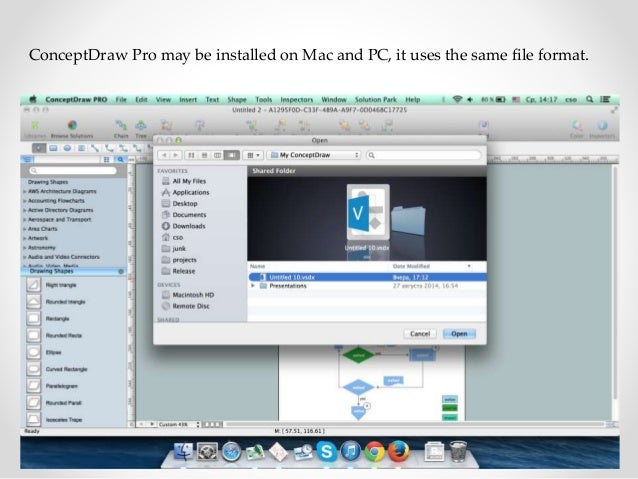Pick the Curved Rectangle shape in library
This screenshot has height=479, width=638.
coord(33,369)
